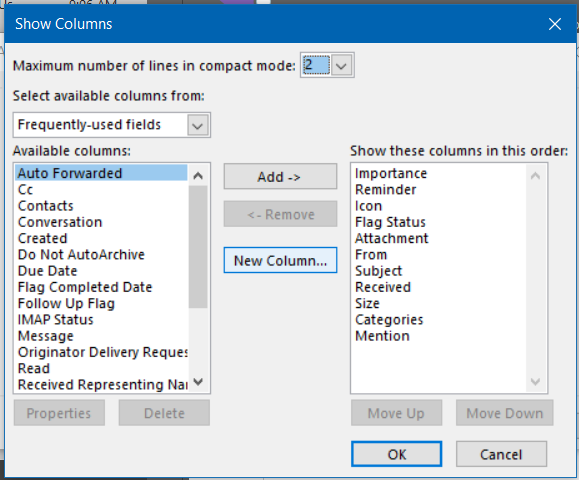Click the <- Remove button
579x480 pixels.
click(280, 214)
